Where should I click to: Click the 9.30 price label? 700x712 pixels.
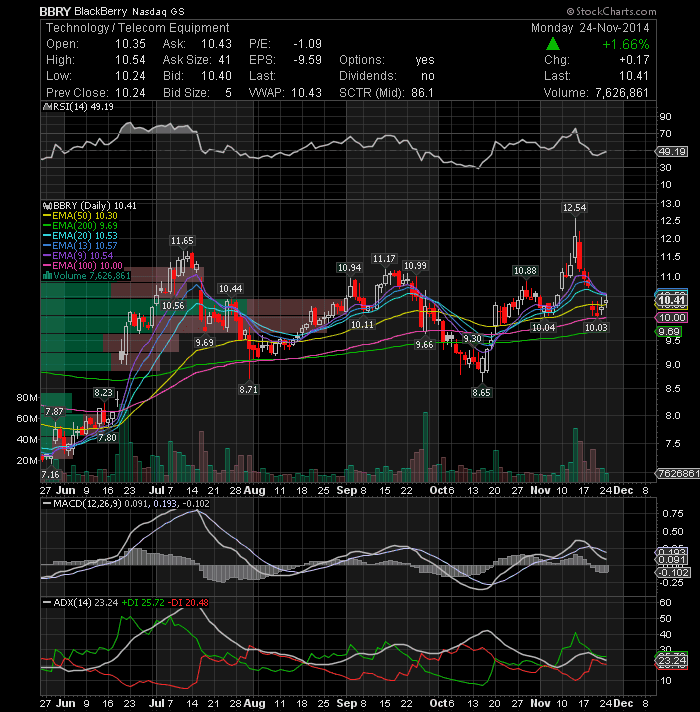(472, 339)
